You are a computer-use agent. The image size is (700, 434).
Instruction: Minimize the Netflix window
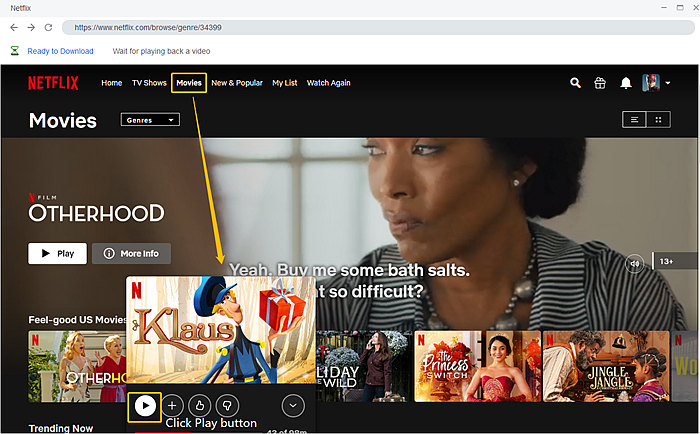point(664,8)
